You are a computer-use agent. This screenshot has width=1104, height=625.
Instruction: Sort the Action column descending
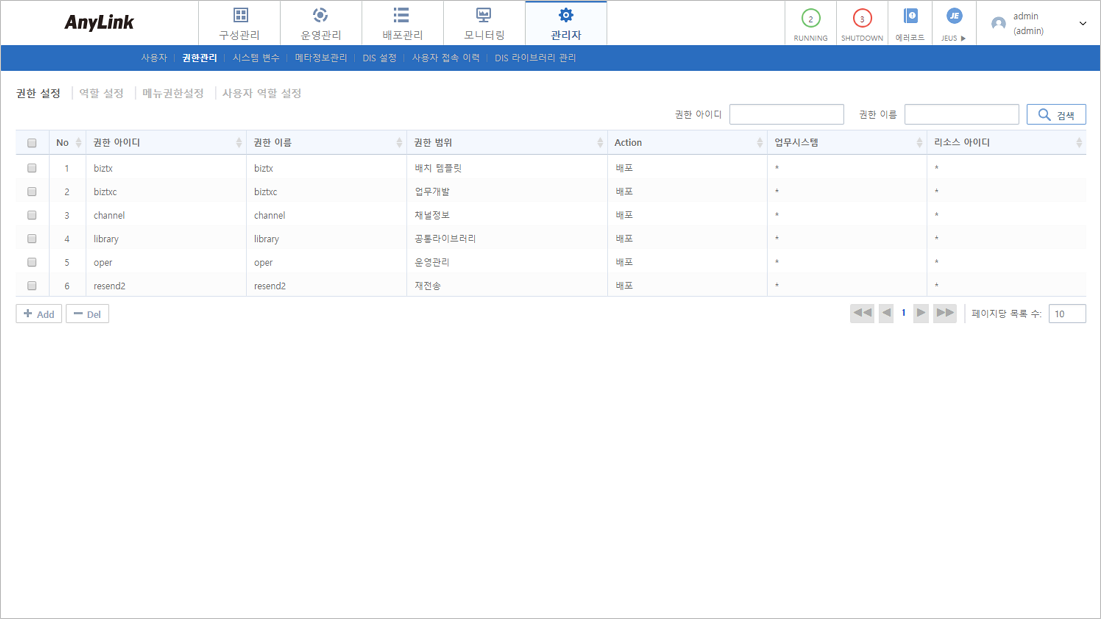[760, 145]
